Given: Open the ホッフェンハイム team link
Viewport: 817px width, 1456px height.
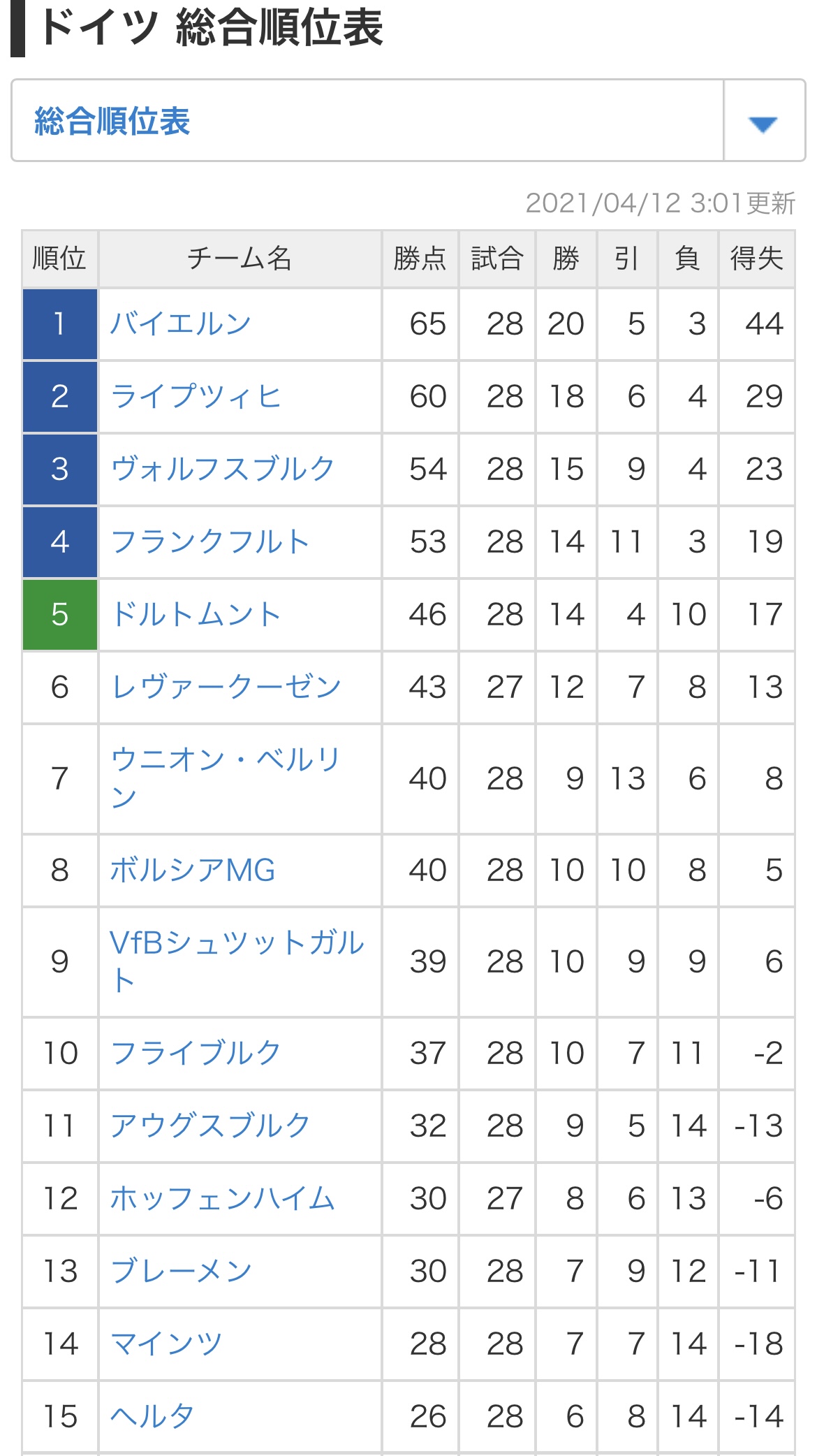Looking at the screenshot, I should click(x=223, y=1198).
